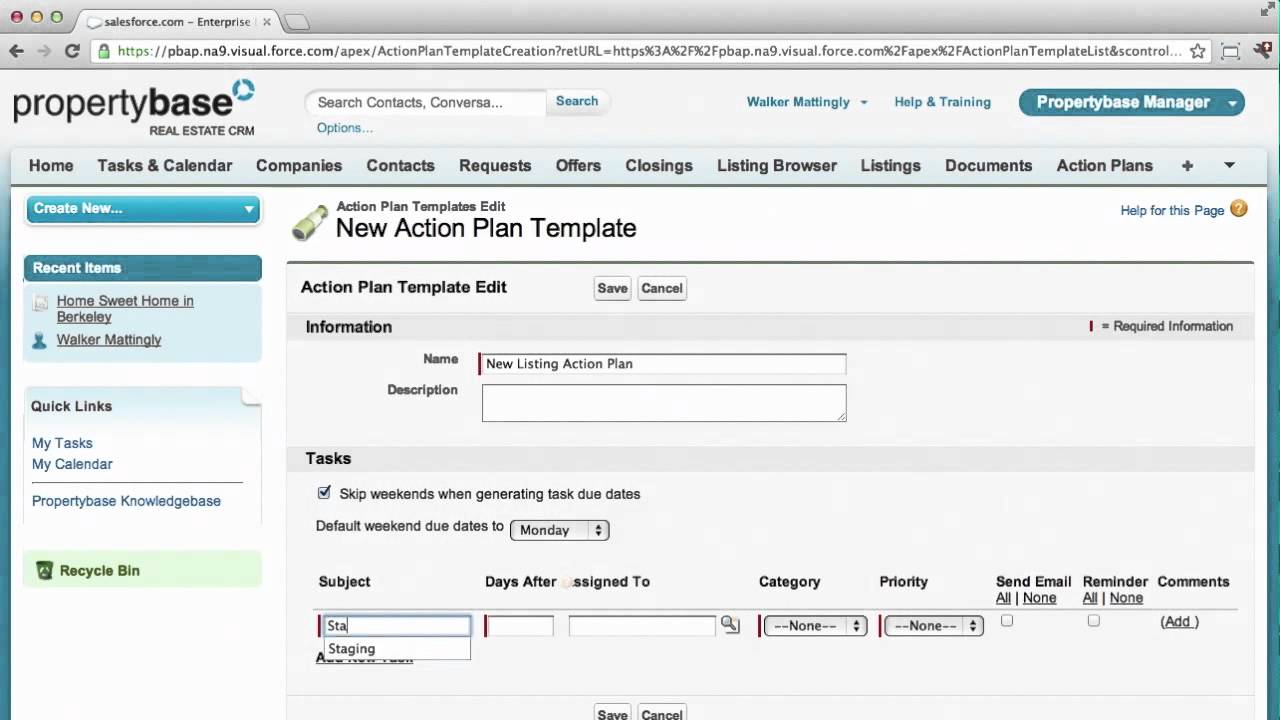The image size is (1280, 720).
Task: Add more tabs with plus icon
Action: pos(1187,166)
